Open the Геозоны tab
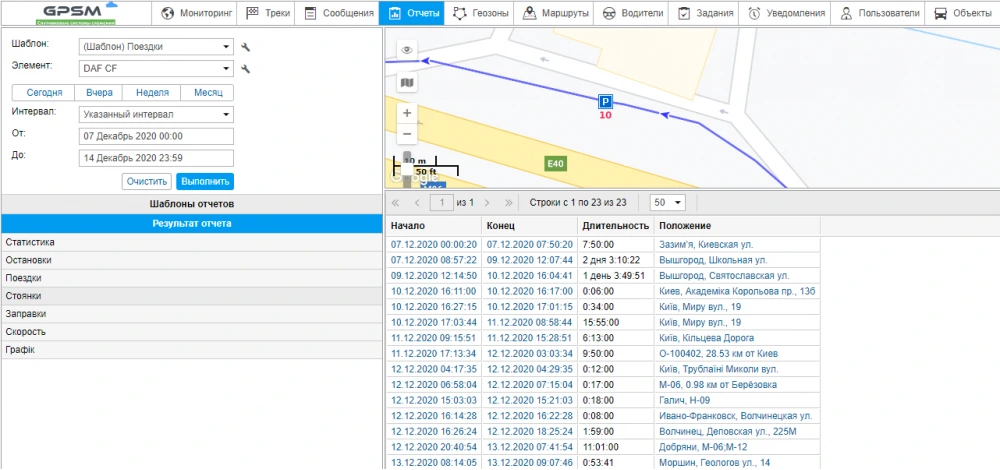This screenshot has width=1000, height=470. pos(480,14)
